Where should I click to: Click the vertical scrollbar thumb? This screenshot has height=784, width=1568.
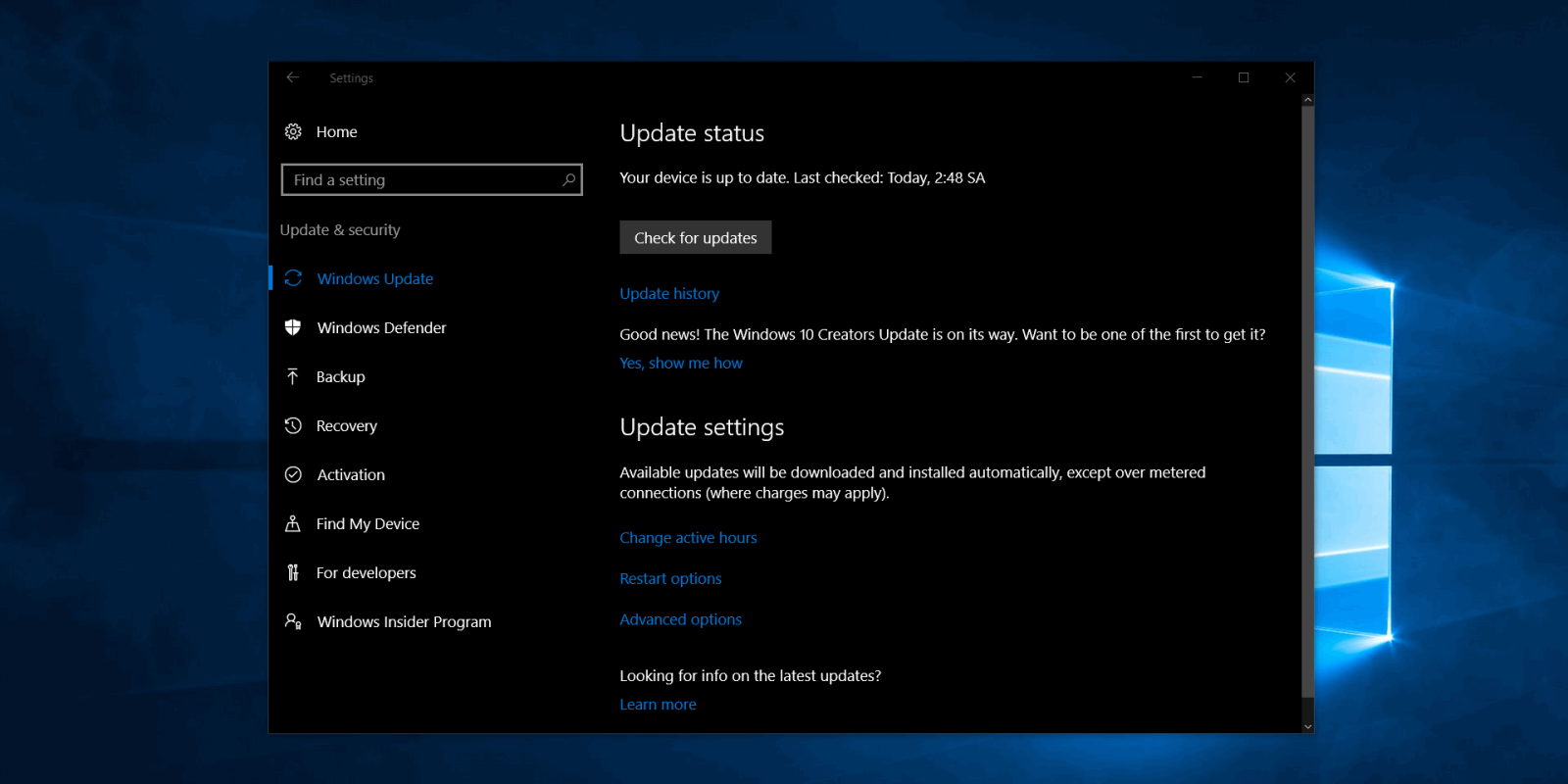pyautogui.click(x=1307, y=402)
